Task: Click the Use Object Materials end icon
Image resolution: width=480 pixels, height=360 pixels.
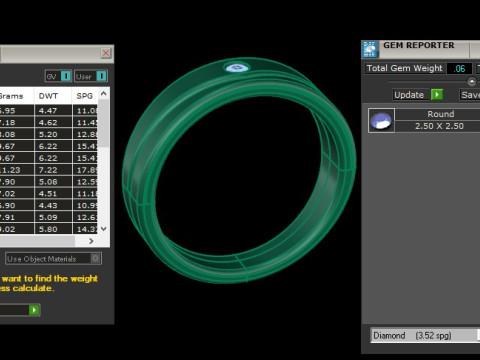Action: pos(95,258)
